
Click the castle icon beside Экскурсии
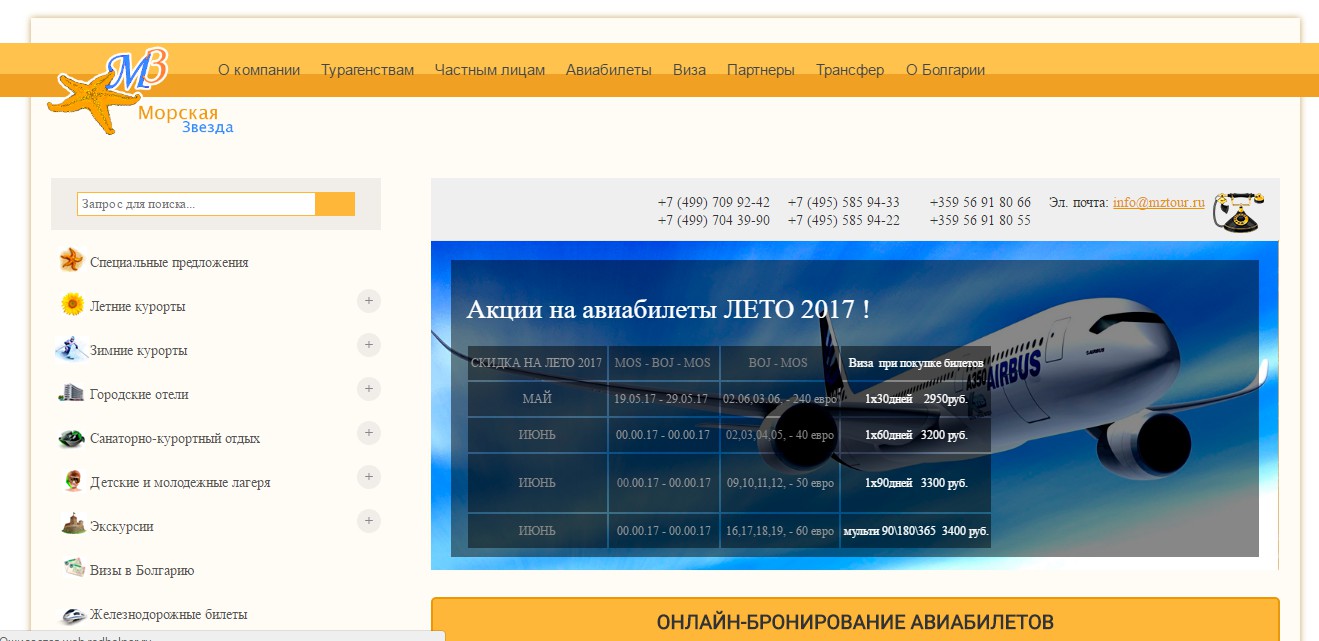73,525
